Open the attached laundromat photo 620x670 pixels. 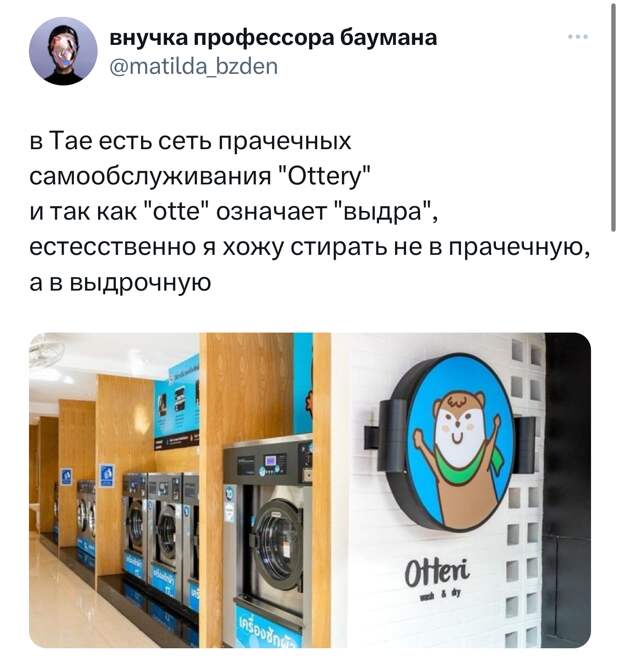coord(310,490)
